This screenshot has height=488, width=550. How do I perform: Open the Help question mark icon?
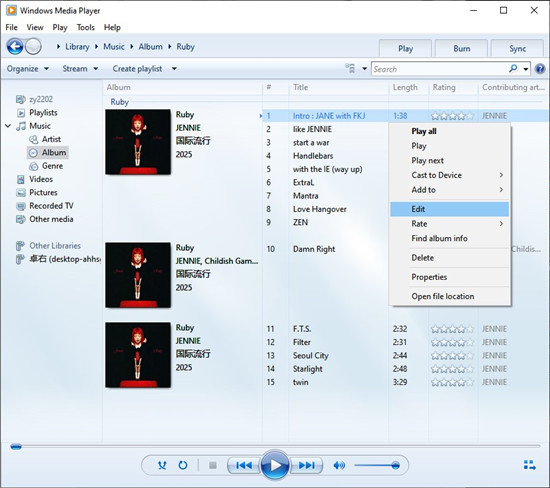click(x=540, y=69)
